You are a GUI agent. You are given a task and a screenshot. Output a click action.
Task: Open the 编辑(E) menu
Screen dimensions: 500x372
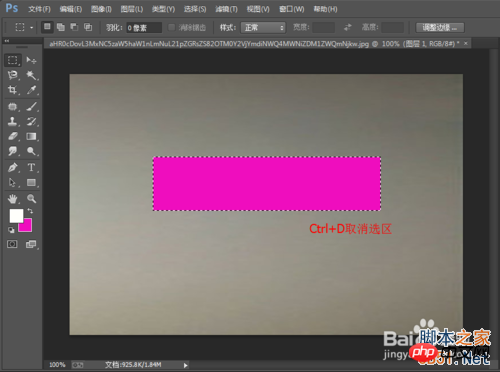click(x=71, y=9)
